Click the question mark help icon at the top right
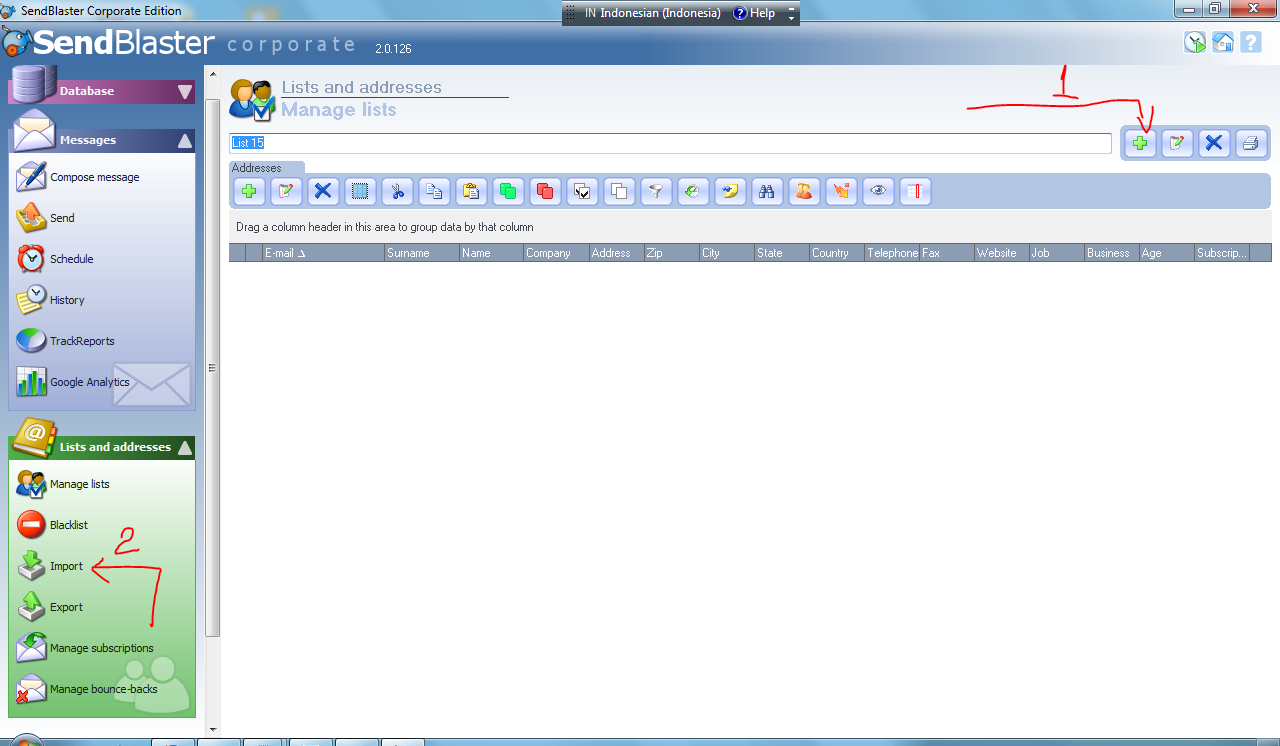 [1251, 42]
